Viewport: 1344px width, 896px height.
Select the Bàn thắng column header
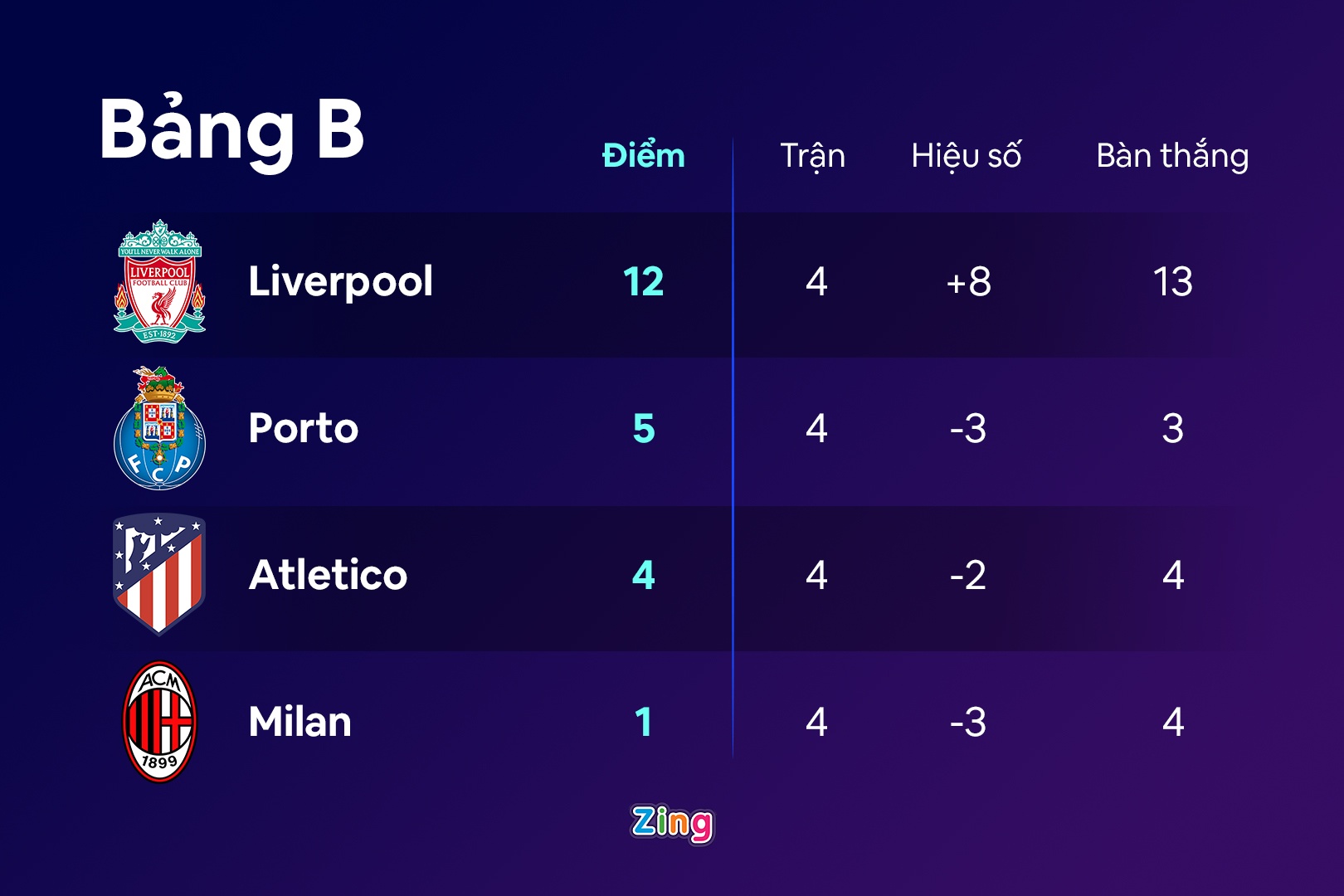[1172, 156]
